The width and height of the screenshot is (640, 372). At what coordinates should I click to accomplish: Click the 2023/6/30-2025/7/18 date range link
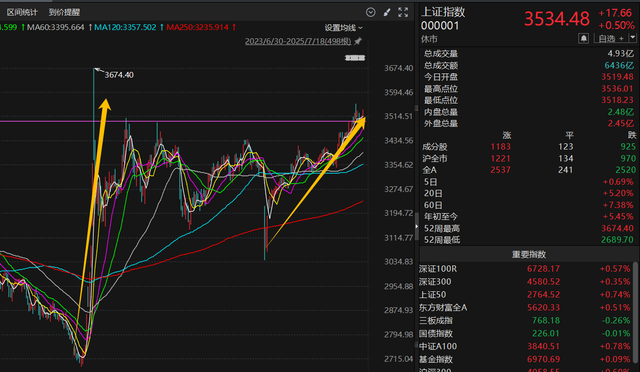coord(298,41)
